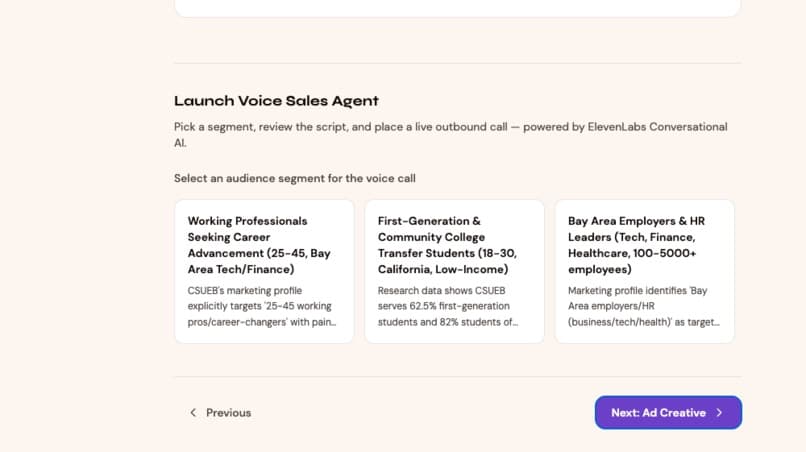Click the right chevron icon in Next button
This screenshot has height=452, width=806.
719,412
